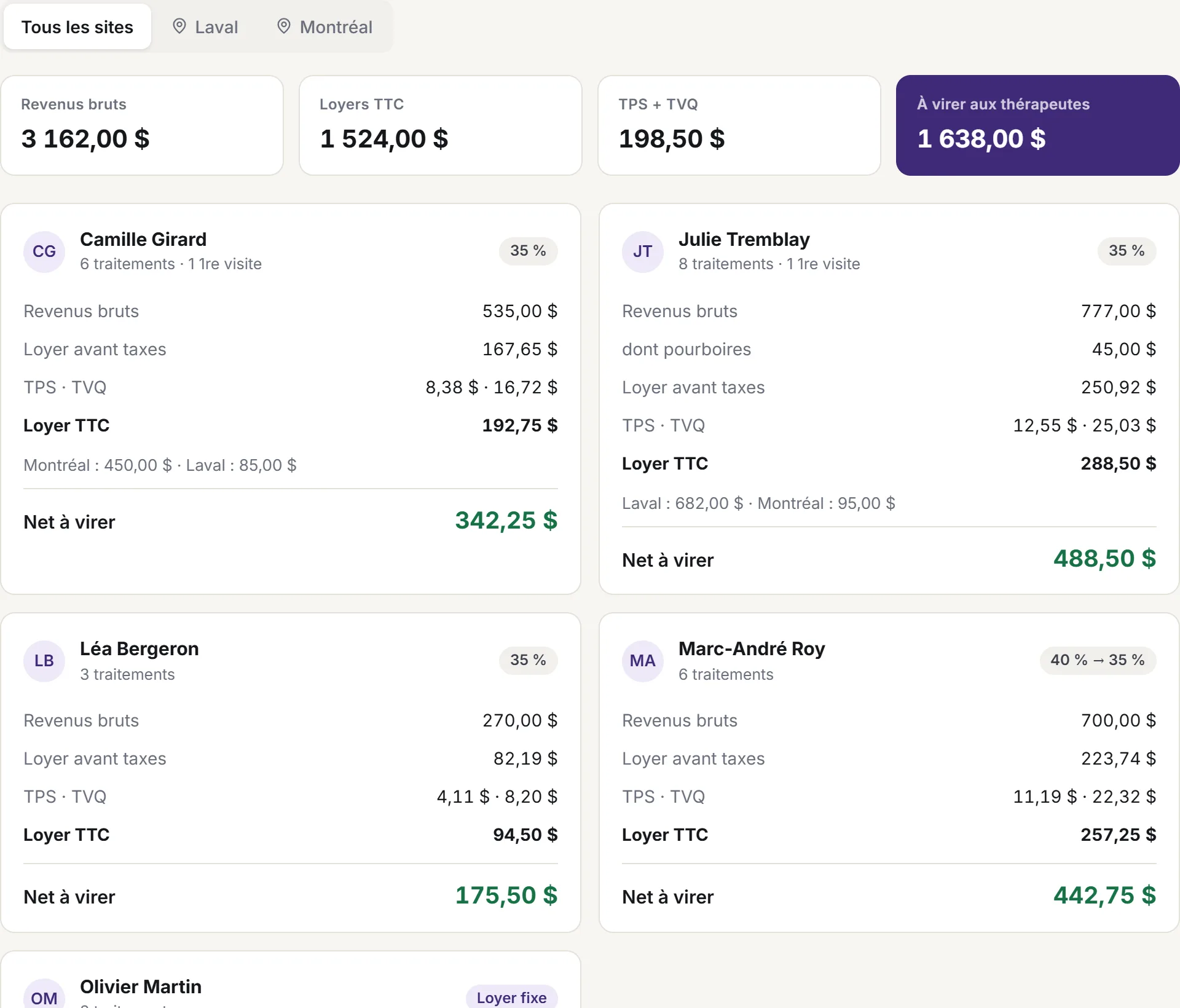Screen dimensions: 1180x1008
Task: Click Camille's gross revenue 535,00 $
Action: (520, 311)
